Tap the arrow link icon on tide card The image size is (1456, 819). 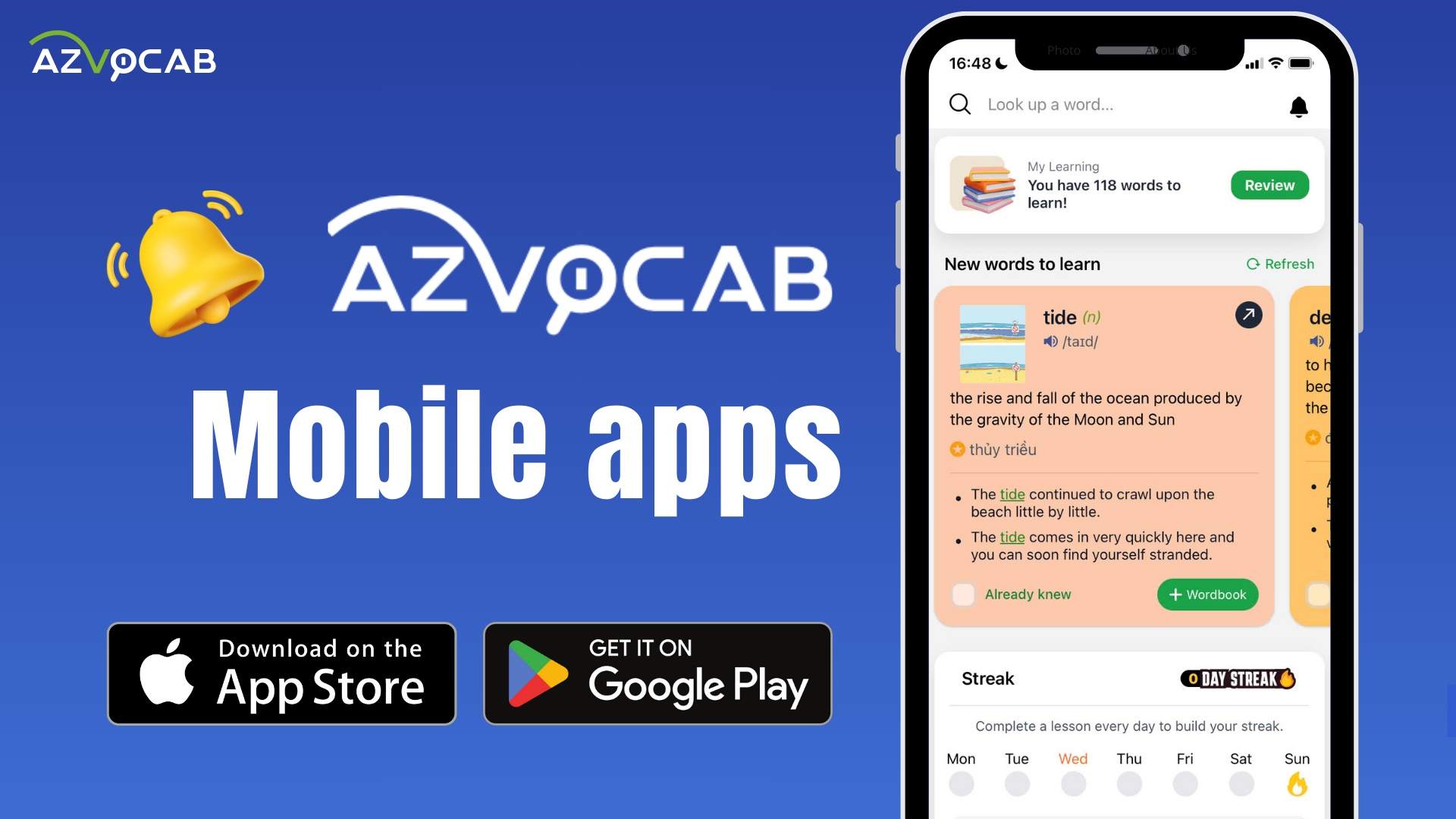click(x=1249, y=315)
